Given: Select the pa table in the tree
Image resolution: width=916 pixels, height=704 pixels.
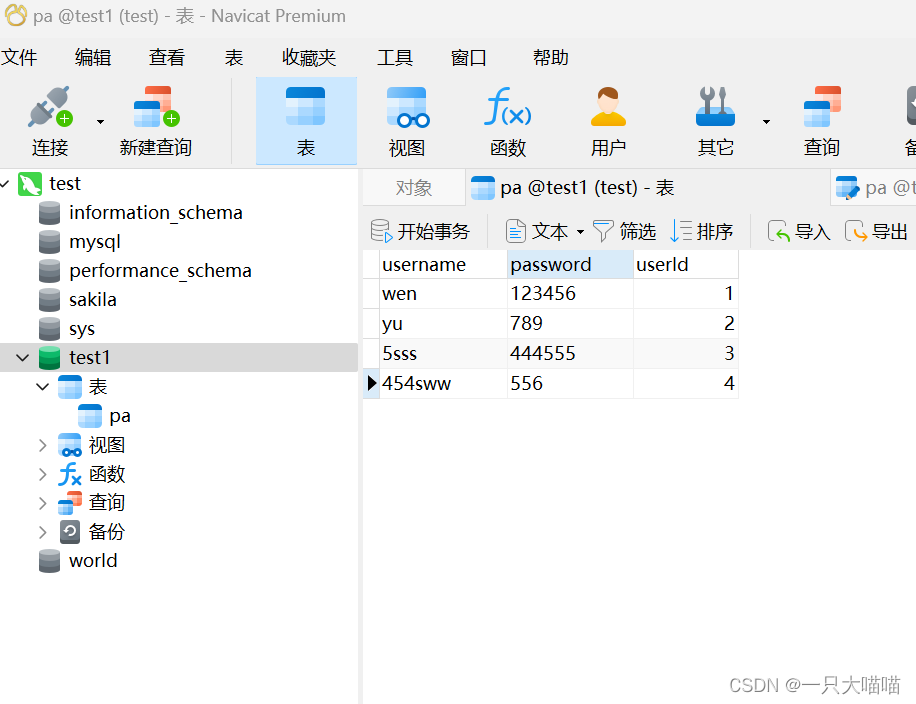Looking at the screenshot, I should (x=119, y=415).
